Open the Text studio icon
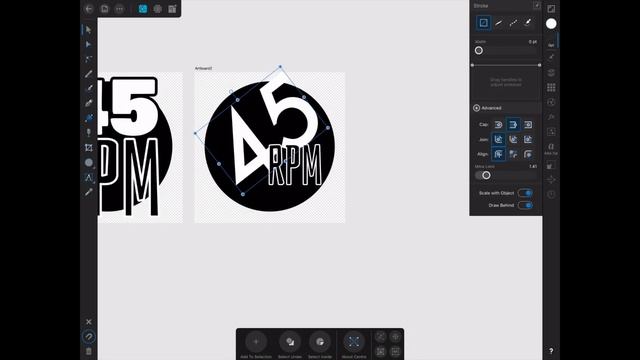 click(551, 148)
